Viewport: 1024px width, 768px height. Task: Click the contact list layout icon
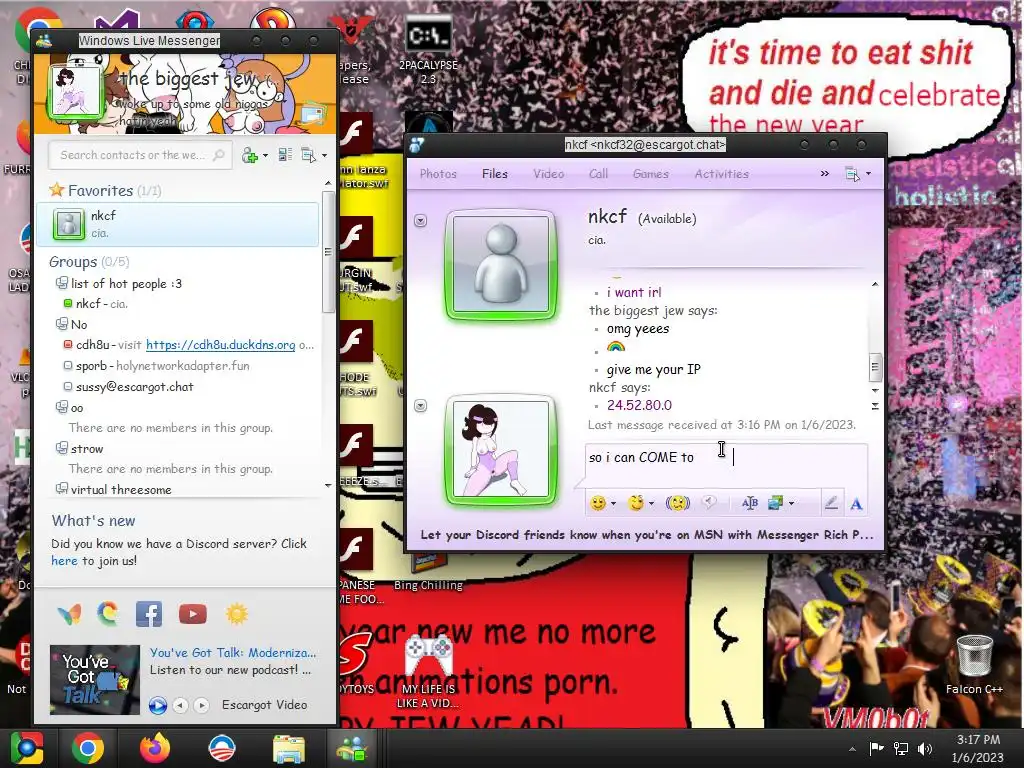[x=285, y=155]
